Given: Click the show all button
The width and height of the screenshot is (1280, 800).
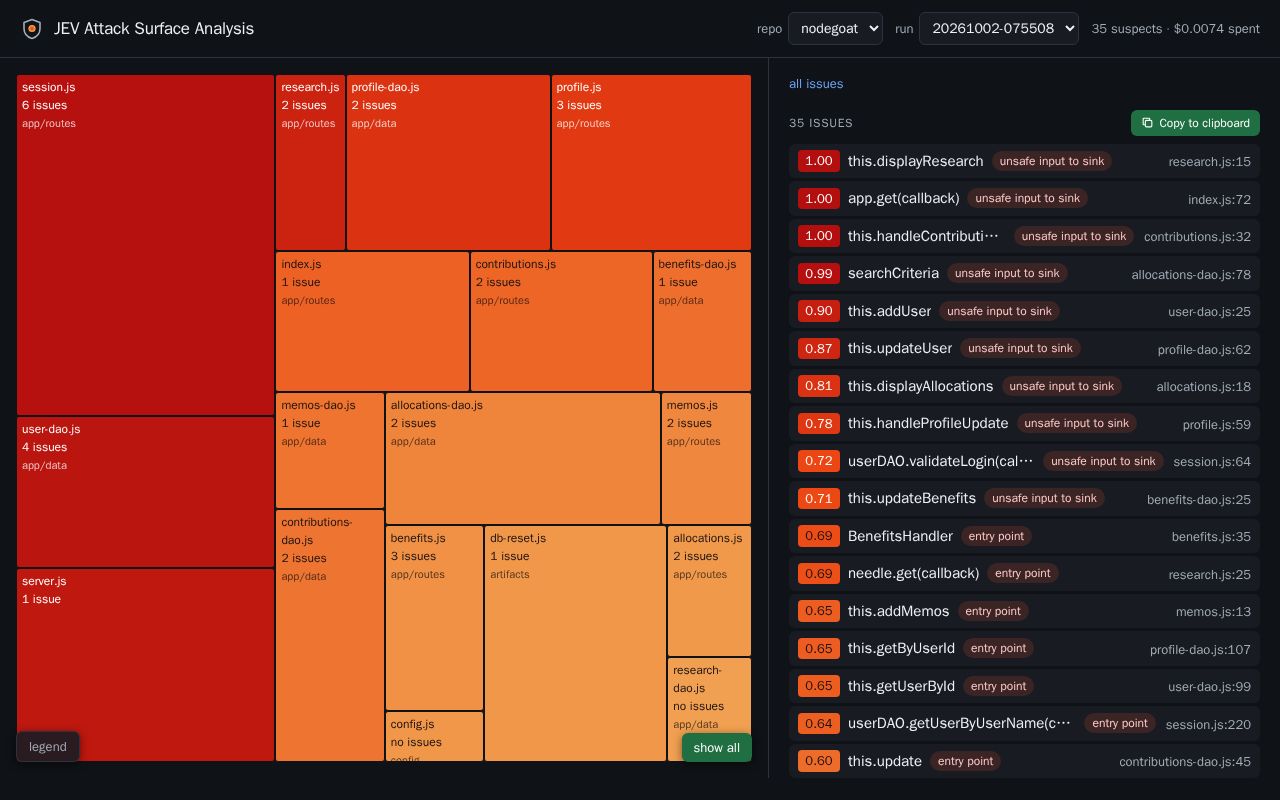Looking at the screenshot, I should click(x=716, y=748).
